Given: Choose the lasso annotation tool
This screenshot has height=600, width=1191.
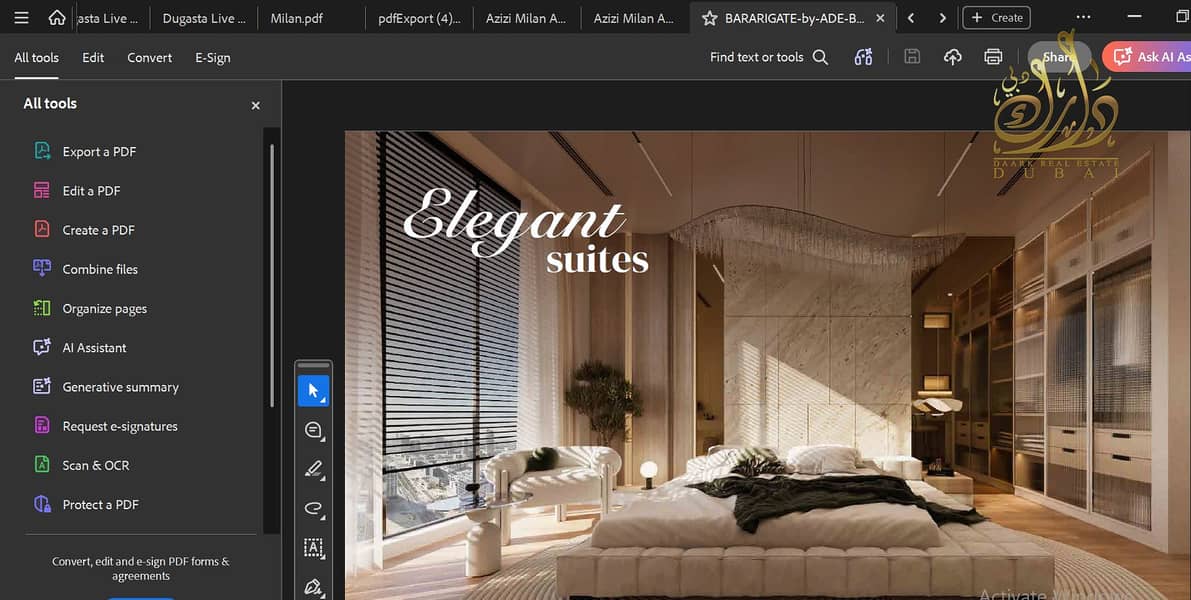Looking at the screenshot, I should 312,508.
